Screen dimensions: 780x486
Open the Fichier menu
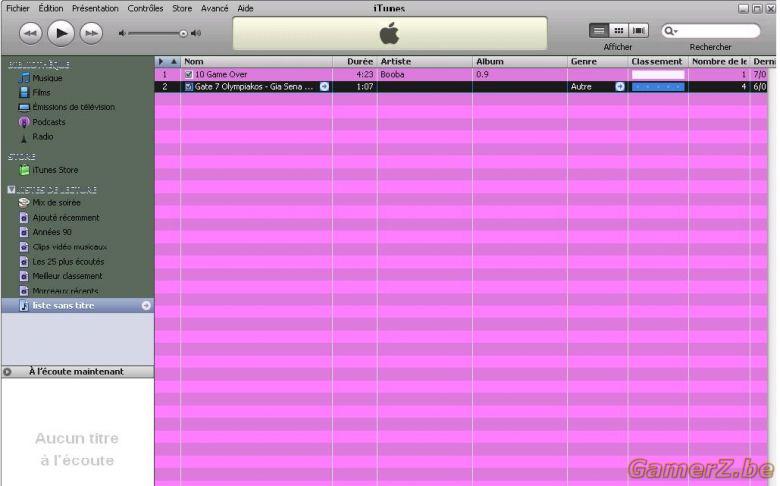coord(17,8)
